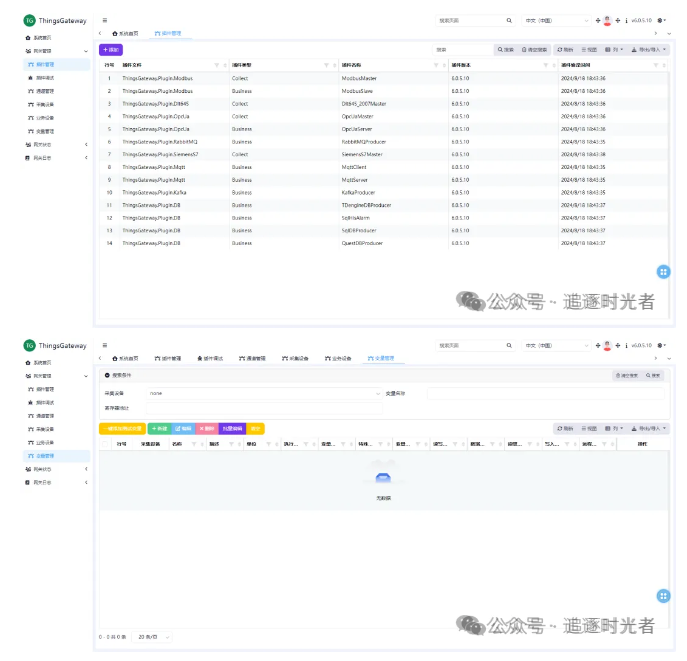Open the language dropdown in the lower window

point(556,346)
